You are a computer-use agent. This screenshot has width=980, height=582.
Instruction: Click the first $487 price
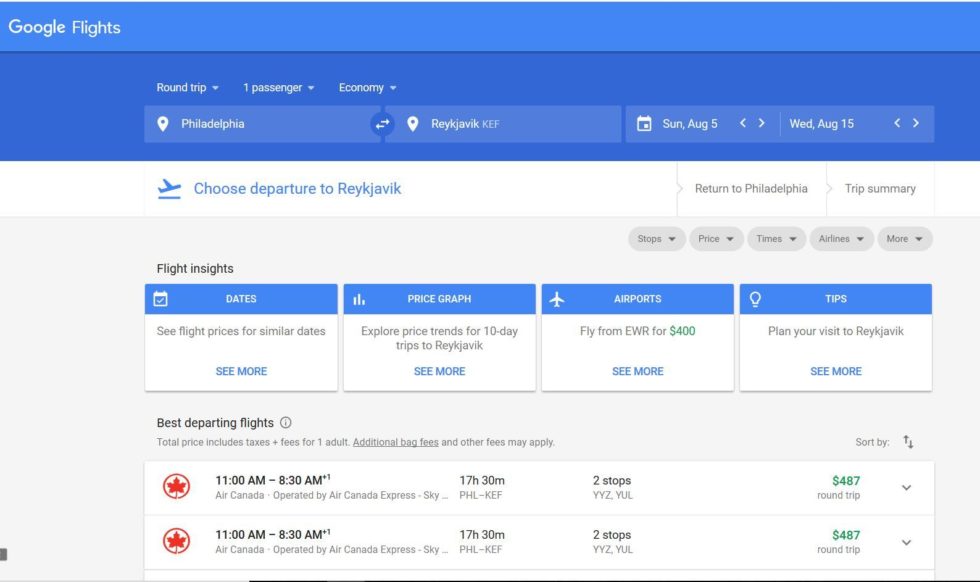pos(846,481)
